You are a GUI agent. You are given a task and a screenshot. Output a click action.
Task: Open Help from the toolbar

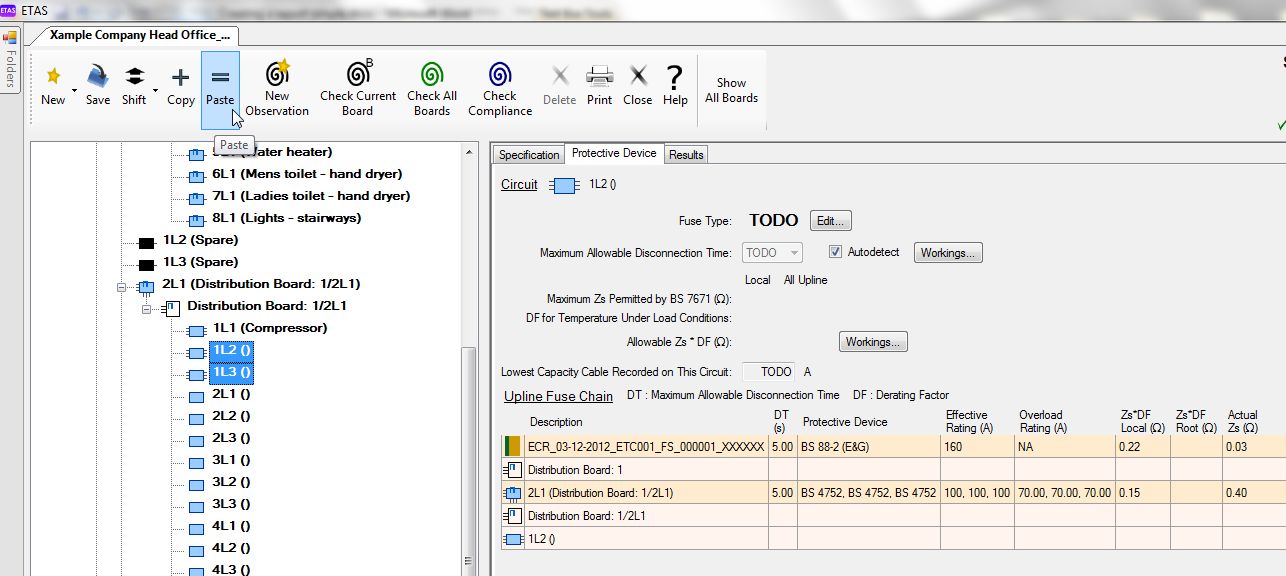pos(675,85)
